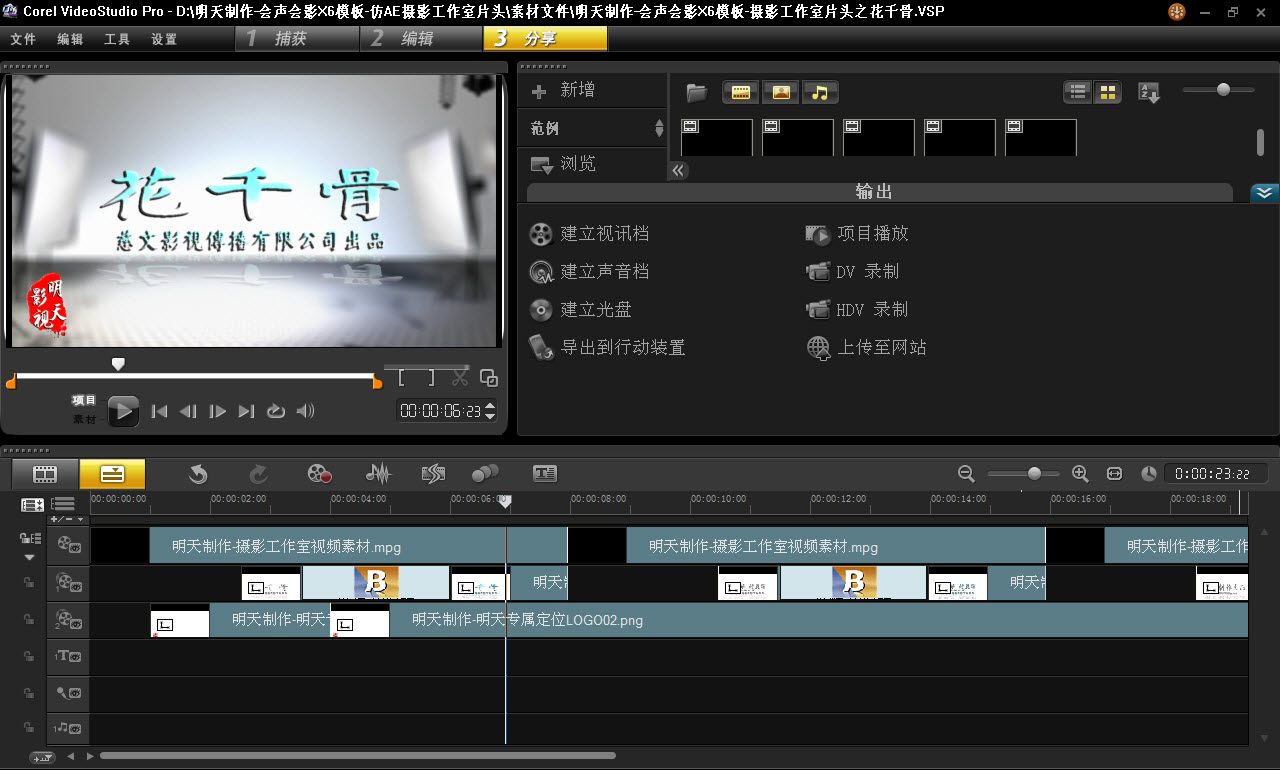The width and height of the screenshot is (1280, 770).
Task: Click the play button in preview
Action: (123, 410)
